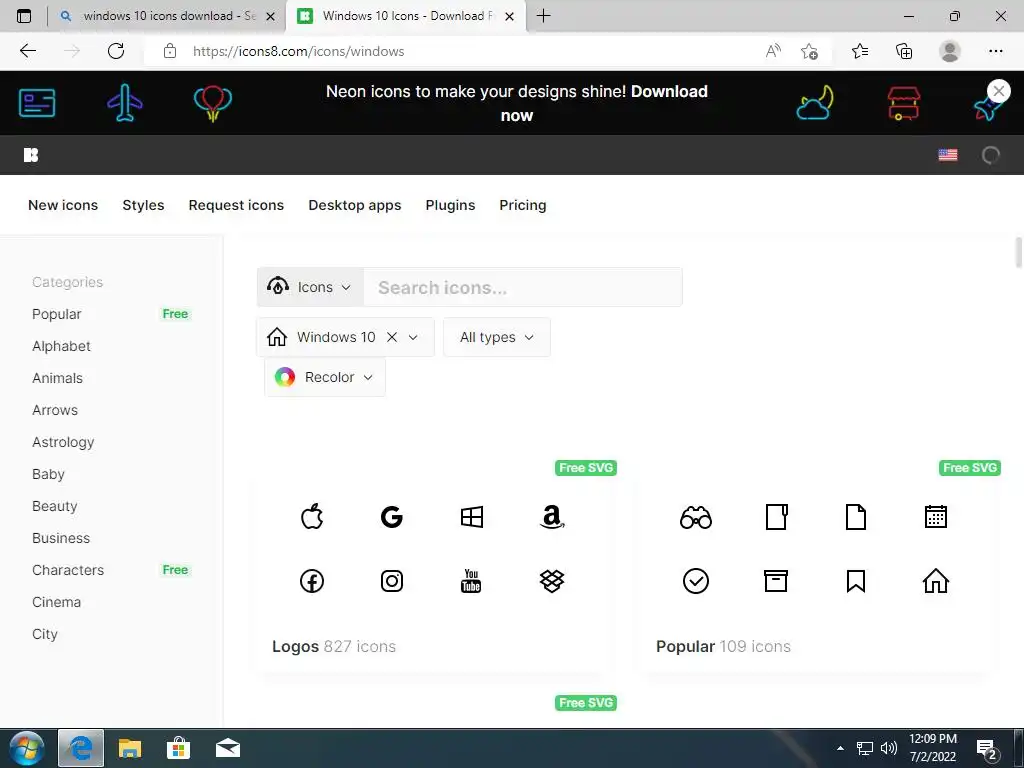
Task: Navigate to Pricing page
Action: point(522,205)
